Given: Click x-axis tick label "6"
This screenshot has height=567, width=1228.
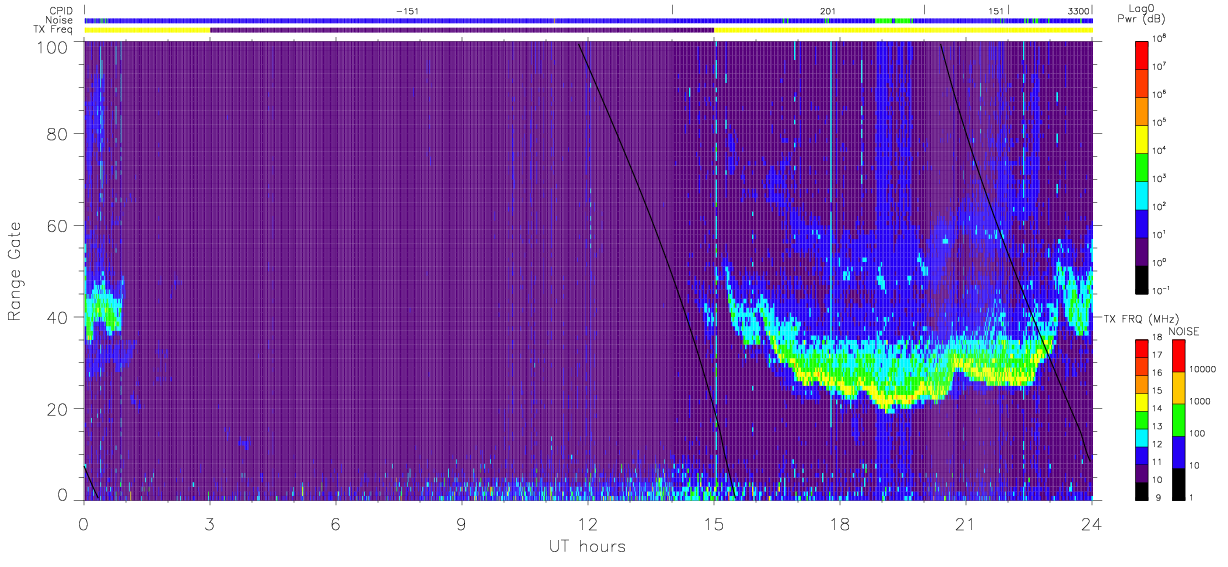Looking at the screenshot, I should (x=336, y=524).
